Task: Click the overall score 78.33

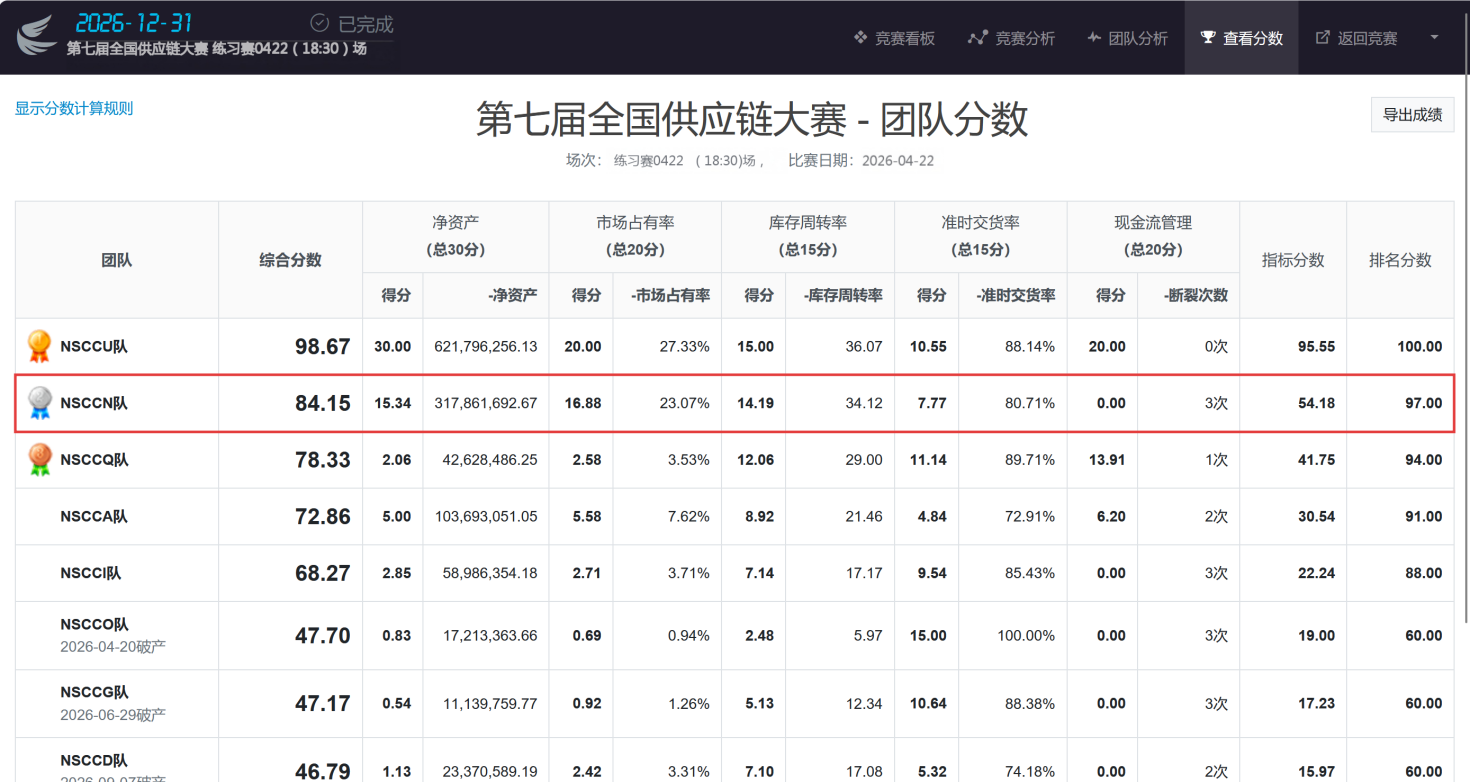Action: click(x=322, y=460)
